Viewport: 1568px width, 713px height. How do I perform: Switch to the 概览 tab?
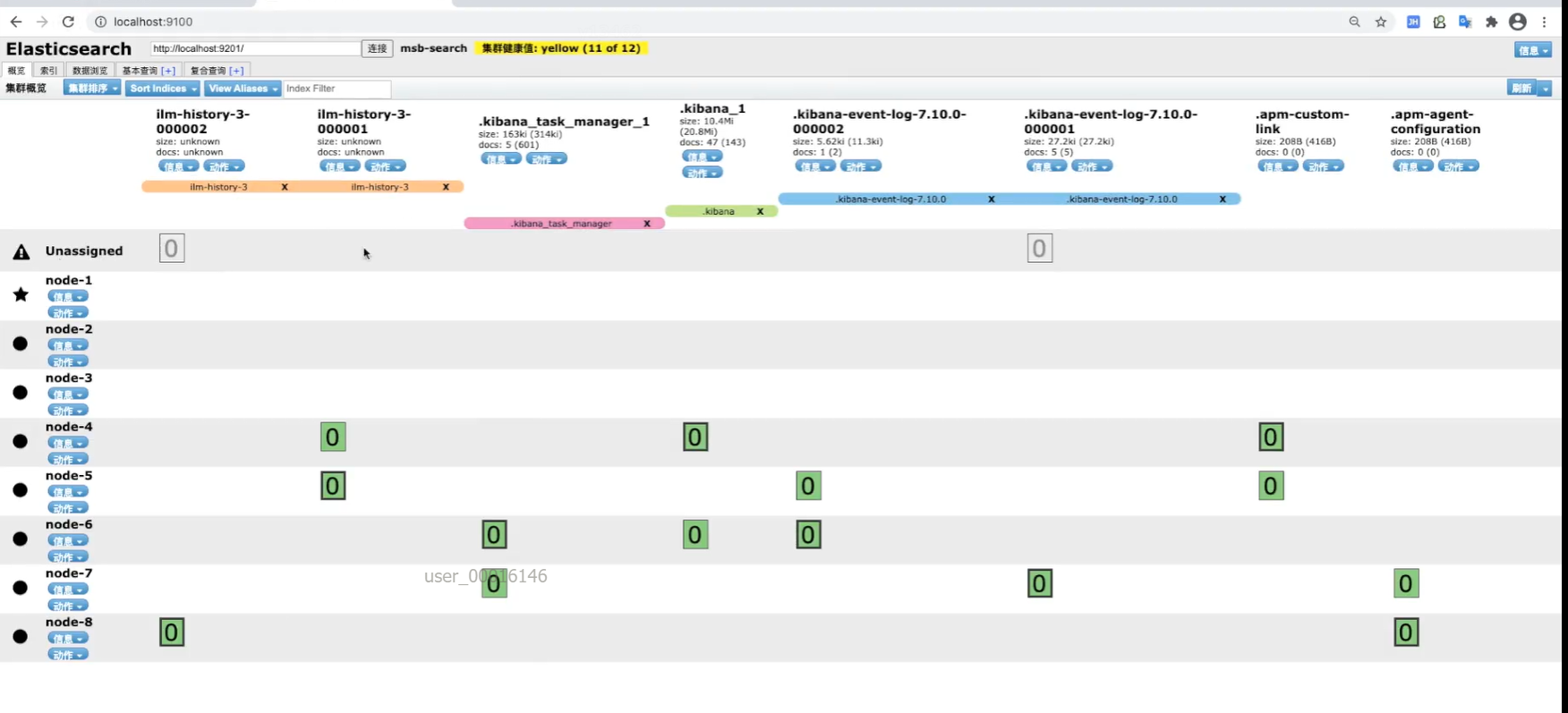pos(17,71)
